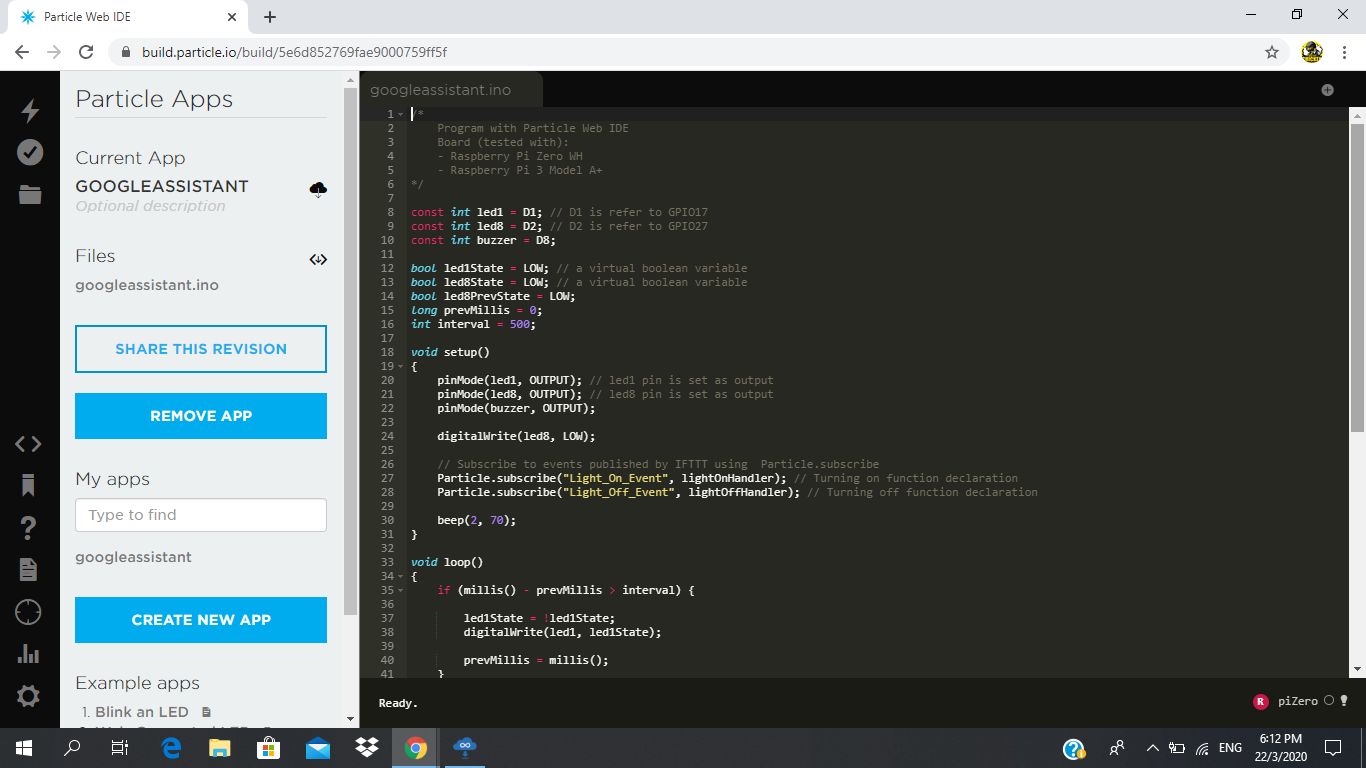
Task: Click the Windows search magnifier icon
Action: coord(72,747)
